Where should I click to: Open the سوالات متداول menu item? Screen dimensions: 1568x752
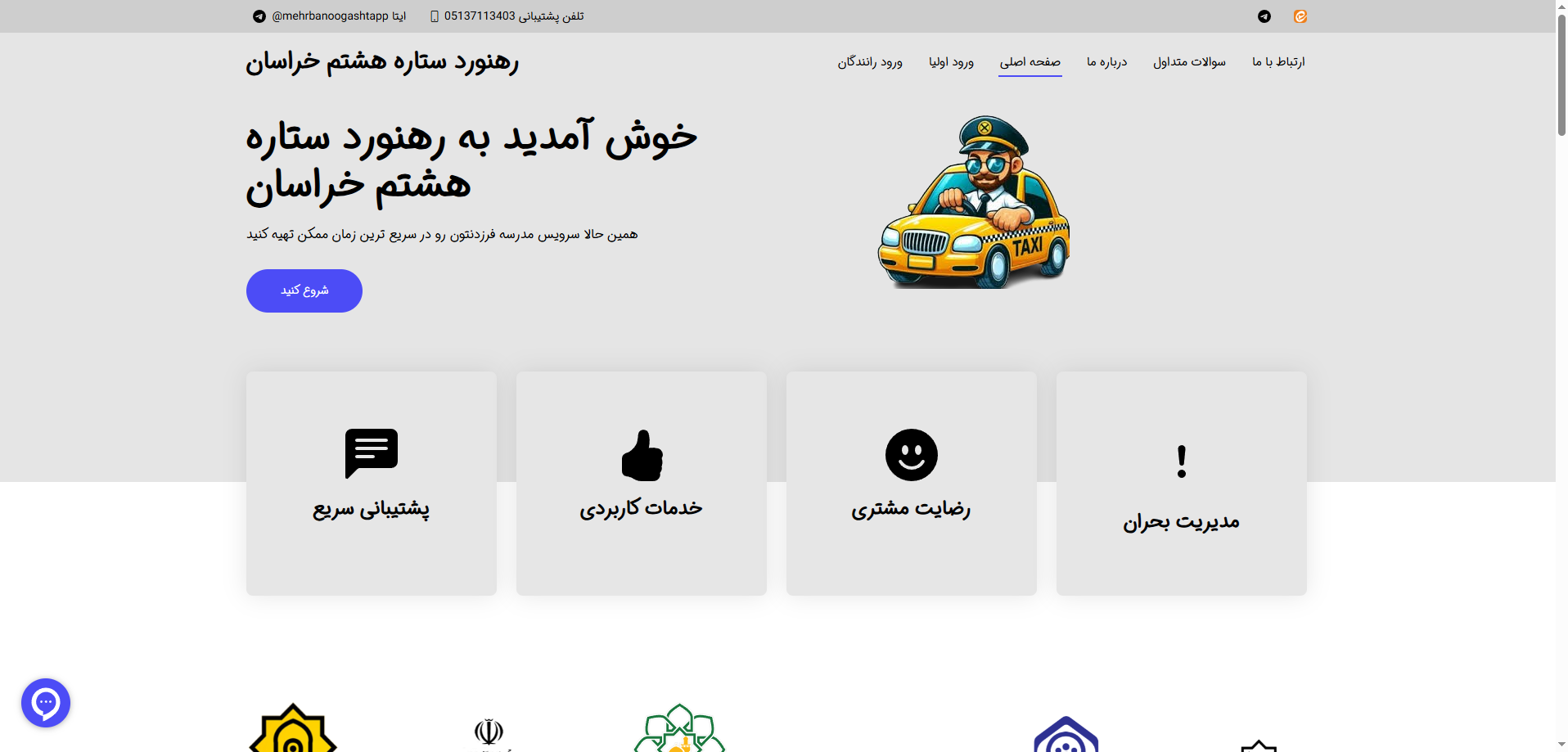pos(1189,62)
